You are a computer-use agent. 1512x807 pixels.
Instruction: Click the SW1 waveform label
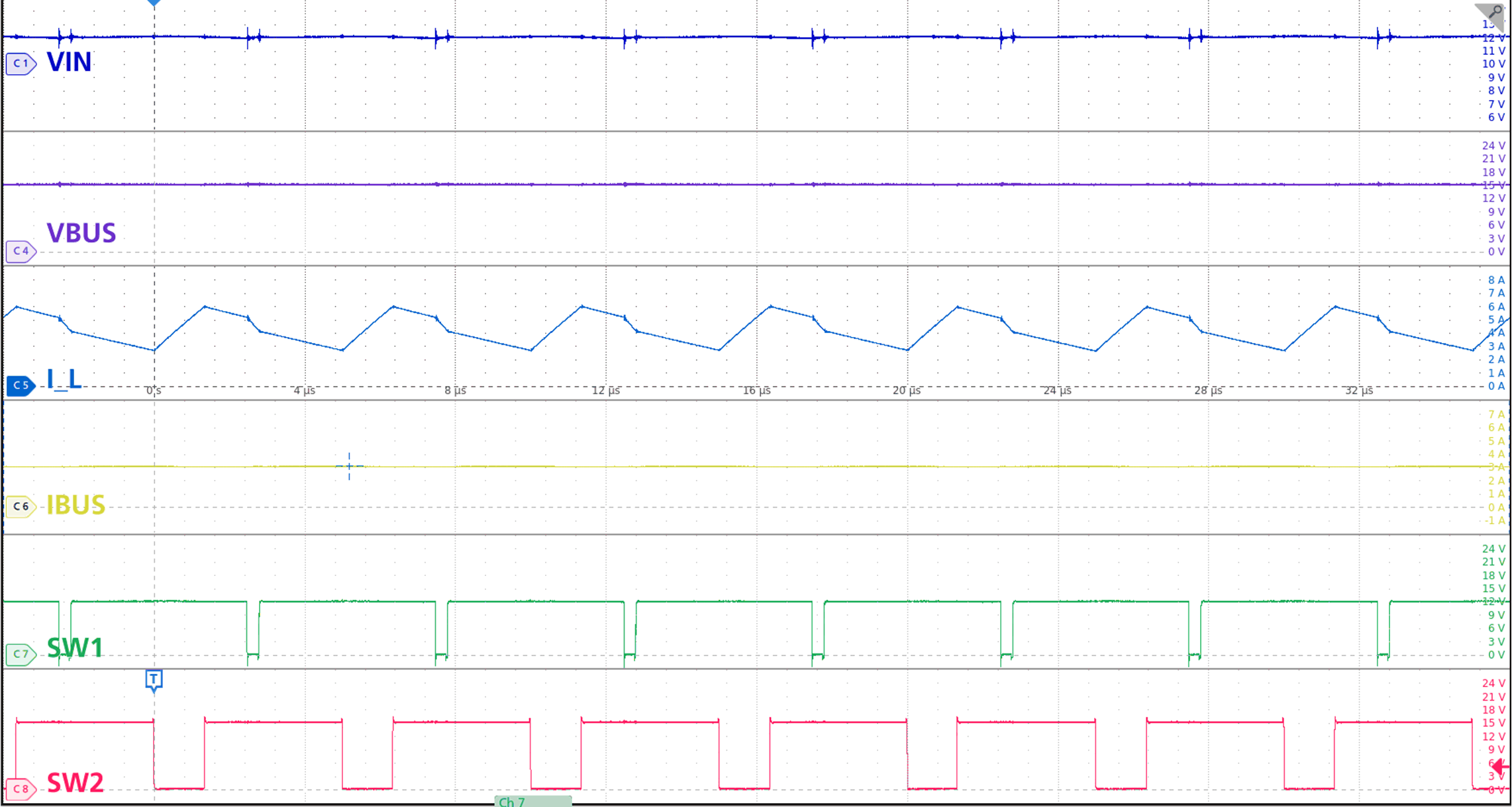75,648
